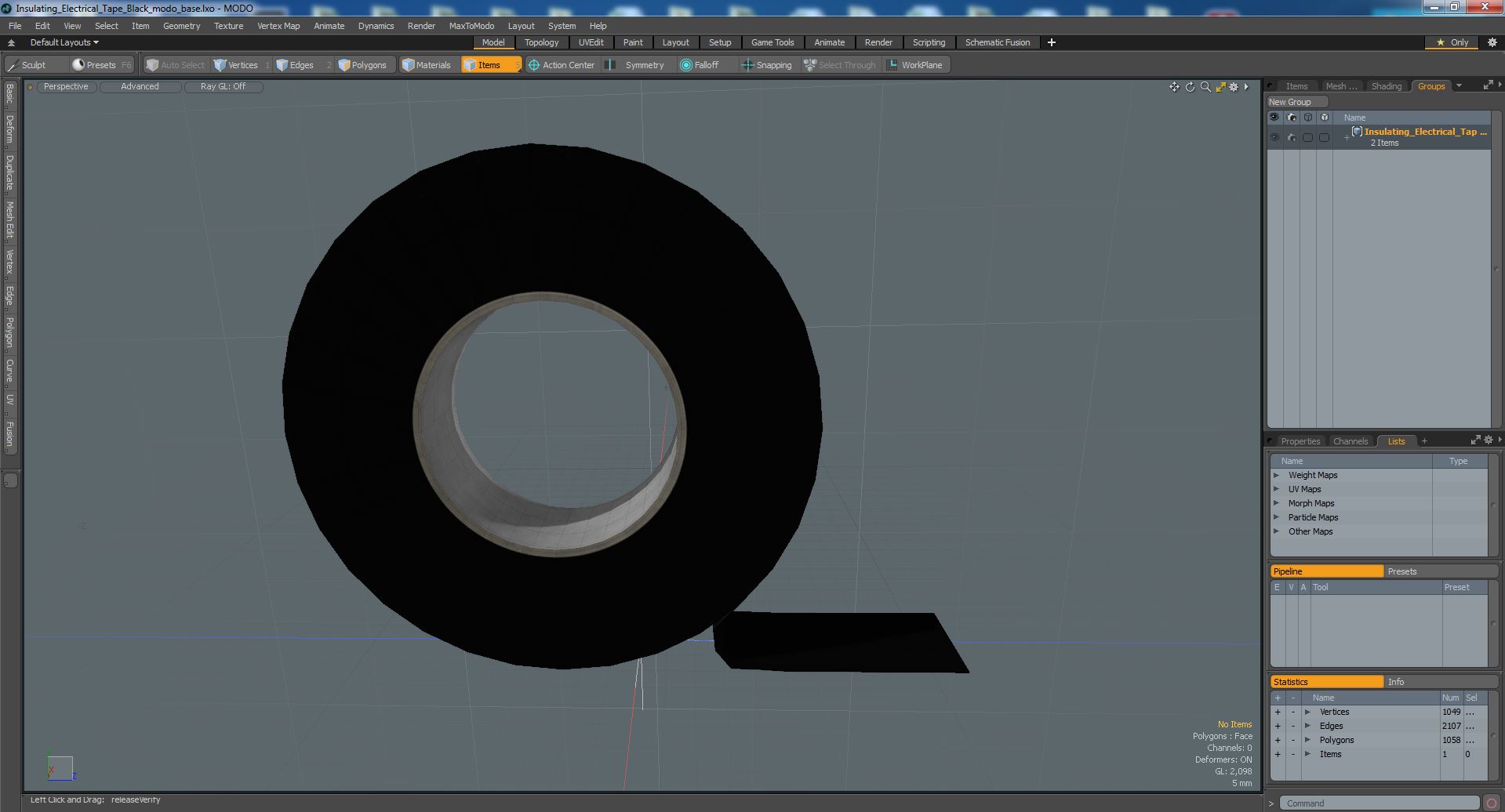Toggle Snapping
Viewport: 1505px width, 812px height.
(767, 65)
